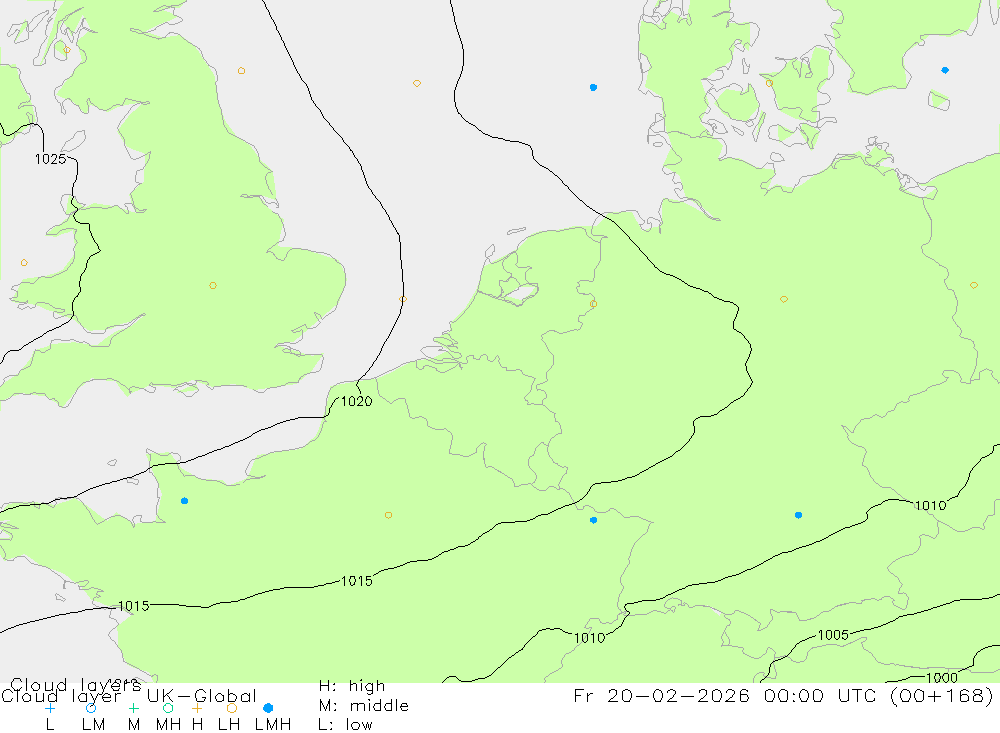Image resolution: width=1000 pixels, height=733 pixels.
Task: Click the filled blue LMH legend dot
Action: 268,708
